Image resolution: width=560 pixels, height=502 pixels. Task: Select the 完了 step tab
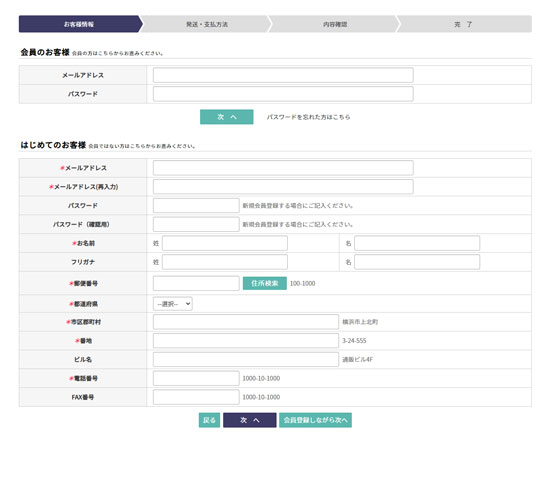464,24
